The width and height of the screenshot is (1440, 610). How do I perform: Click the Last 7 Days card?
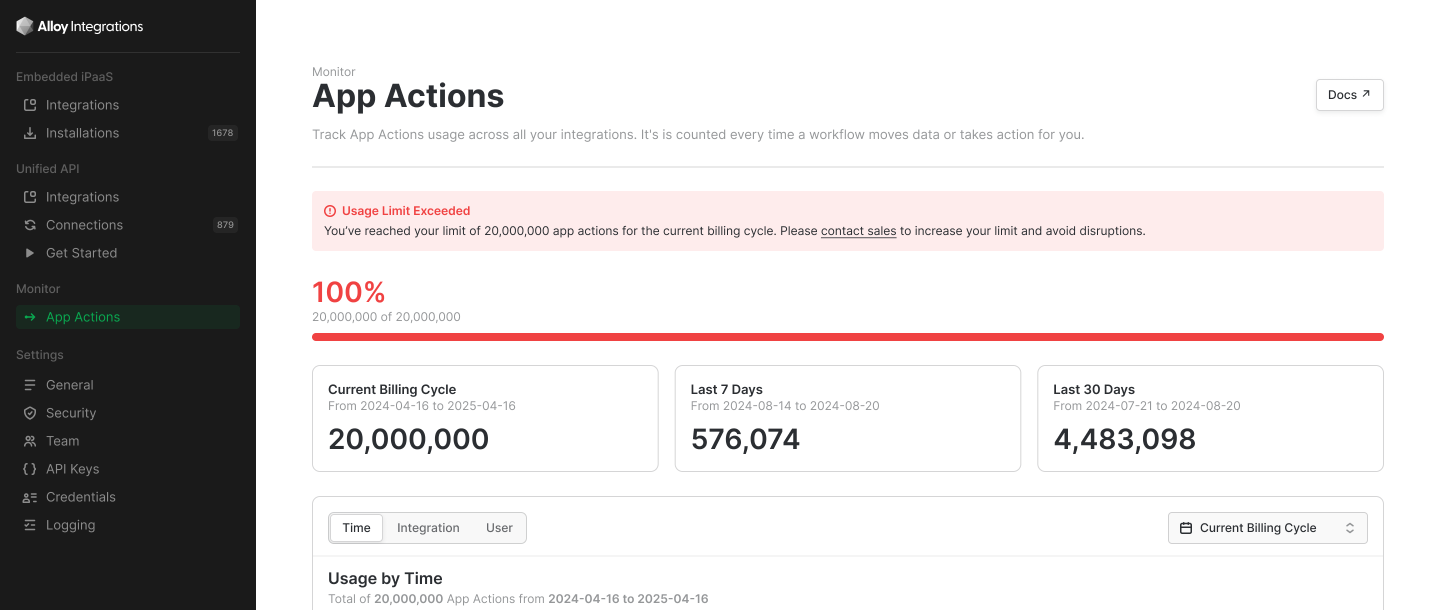coord(847,418)
